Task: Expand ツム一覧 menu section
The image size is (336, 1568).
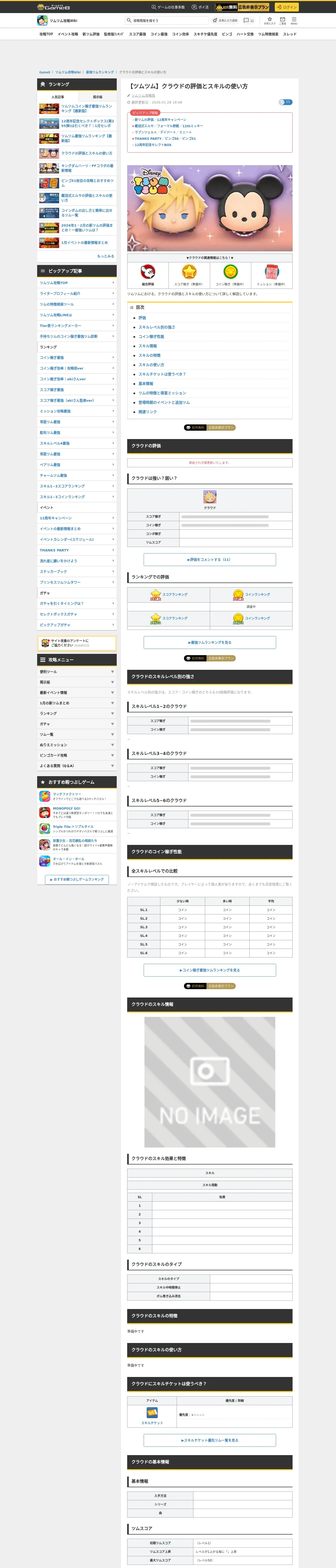Action: 77,735
